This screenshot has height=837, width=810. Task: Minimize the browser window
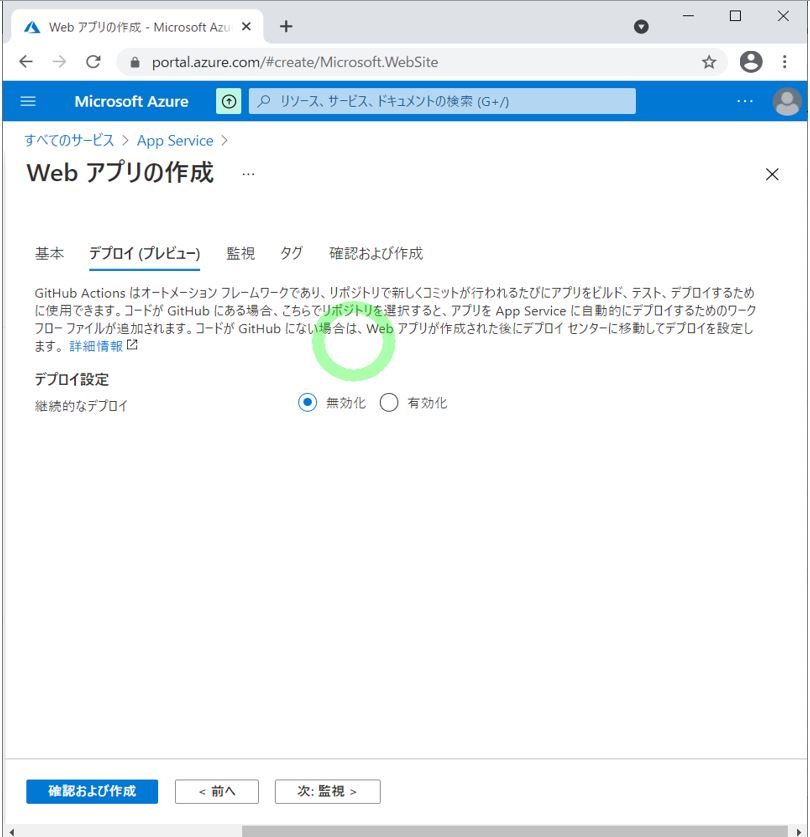[x=688, y=16]
